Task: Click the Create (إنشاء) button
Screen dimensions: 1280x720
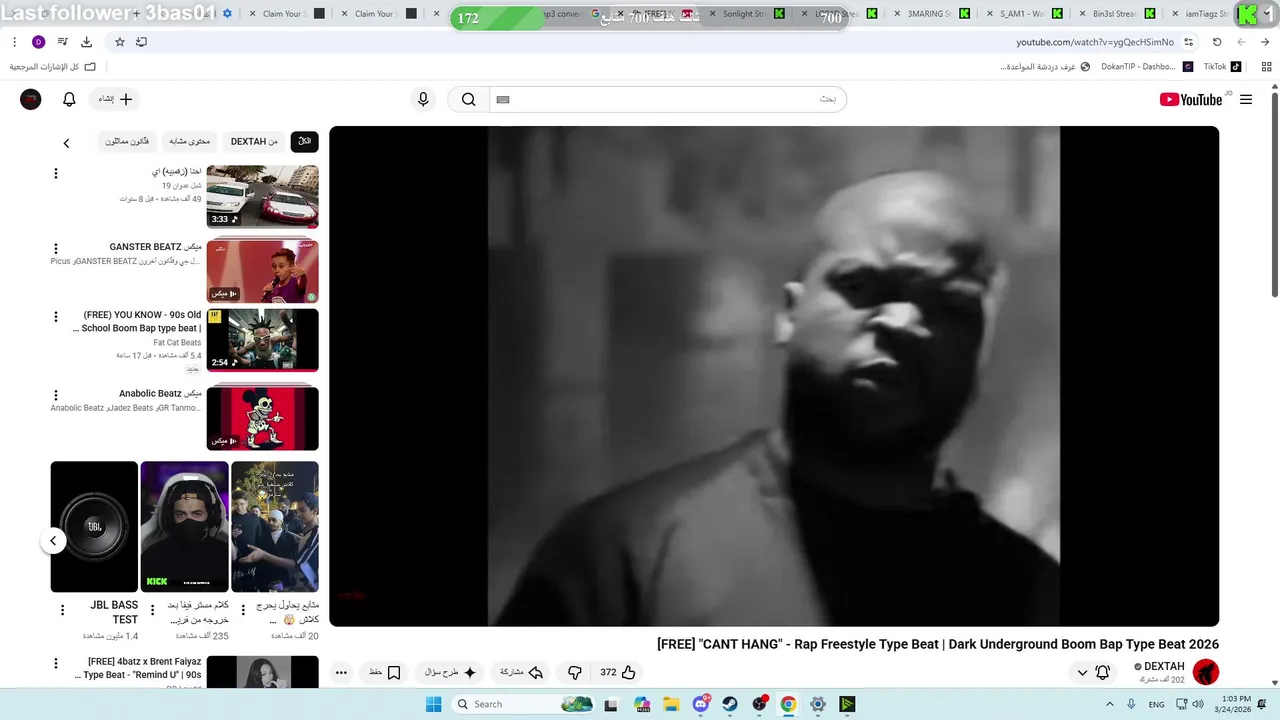Action: 115,99
